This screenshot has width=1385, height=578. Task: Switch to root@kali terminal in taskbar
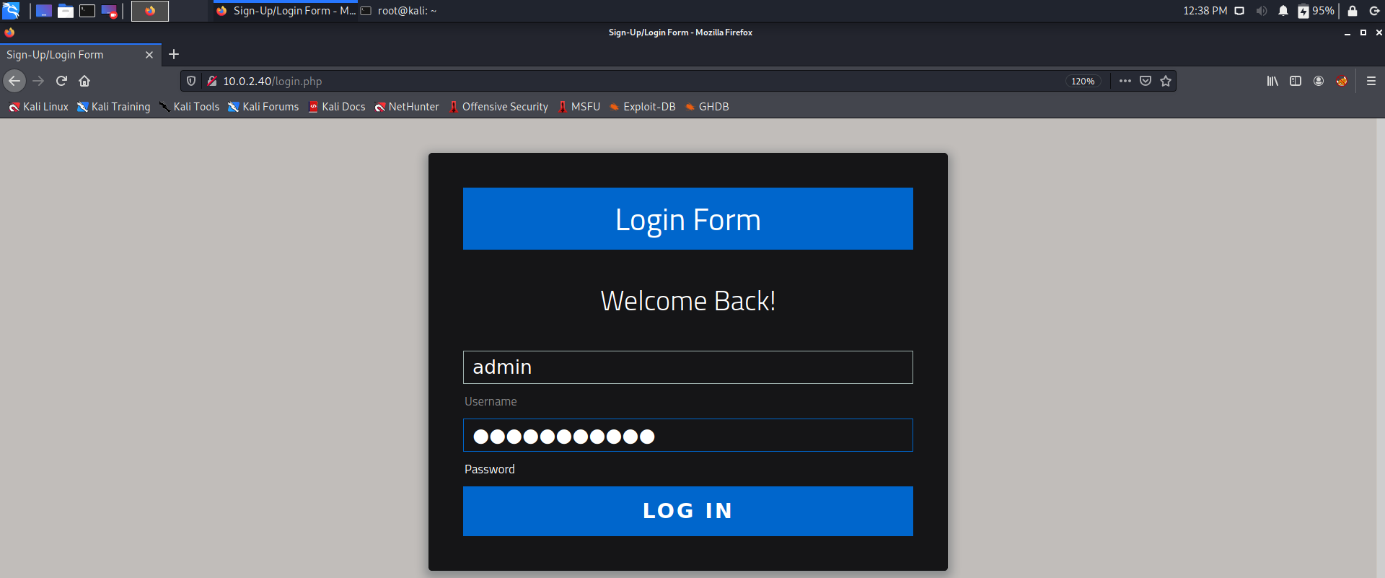[398, 10]
